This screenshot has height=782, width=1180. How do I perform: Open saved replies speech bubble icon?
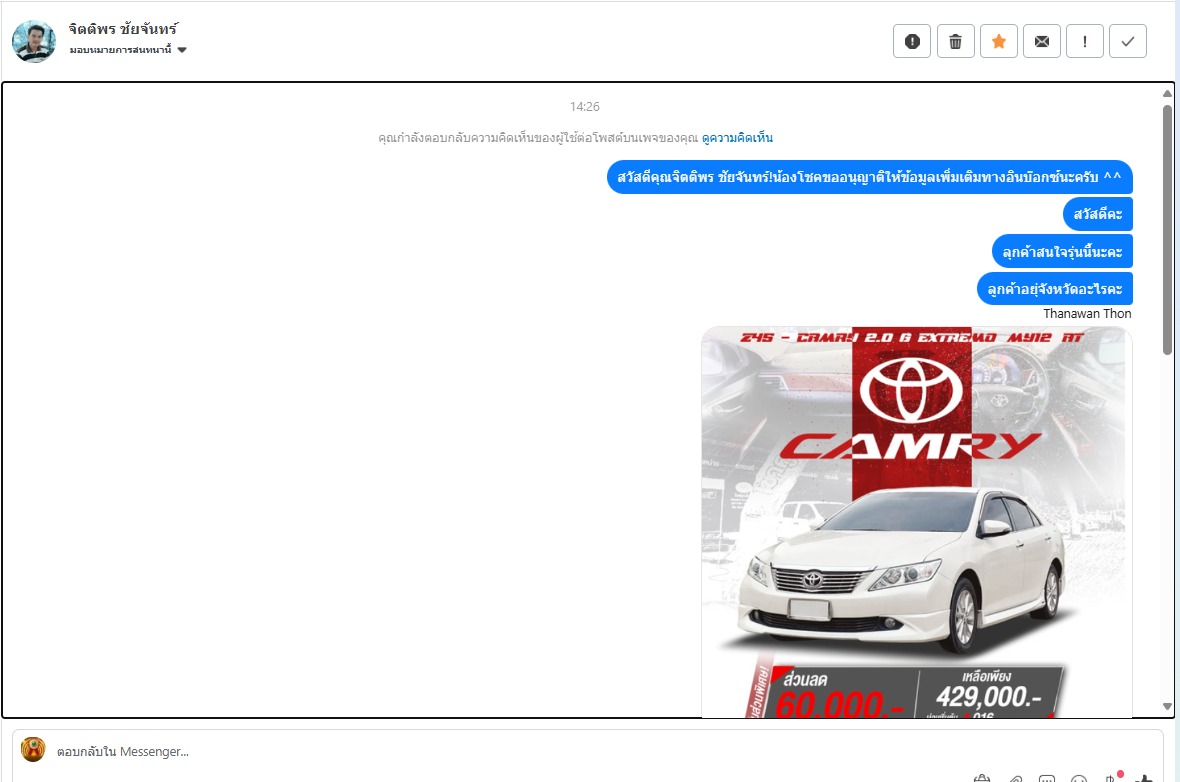click(1047, 778)
